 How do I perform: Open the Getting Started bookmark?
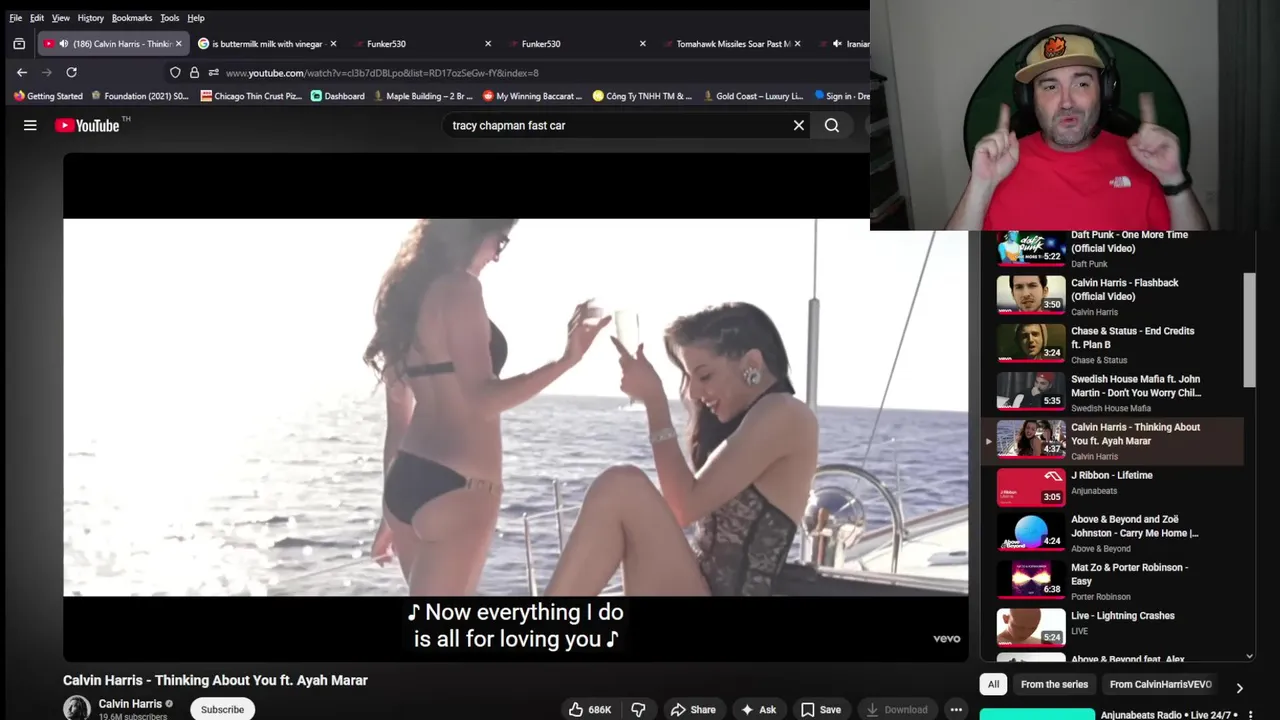click(x=48, y=96)
